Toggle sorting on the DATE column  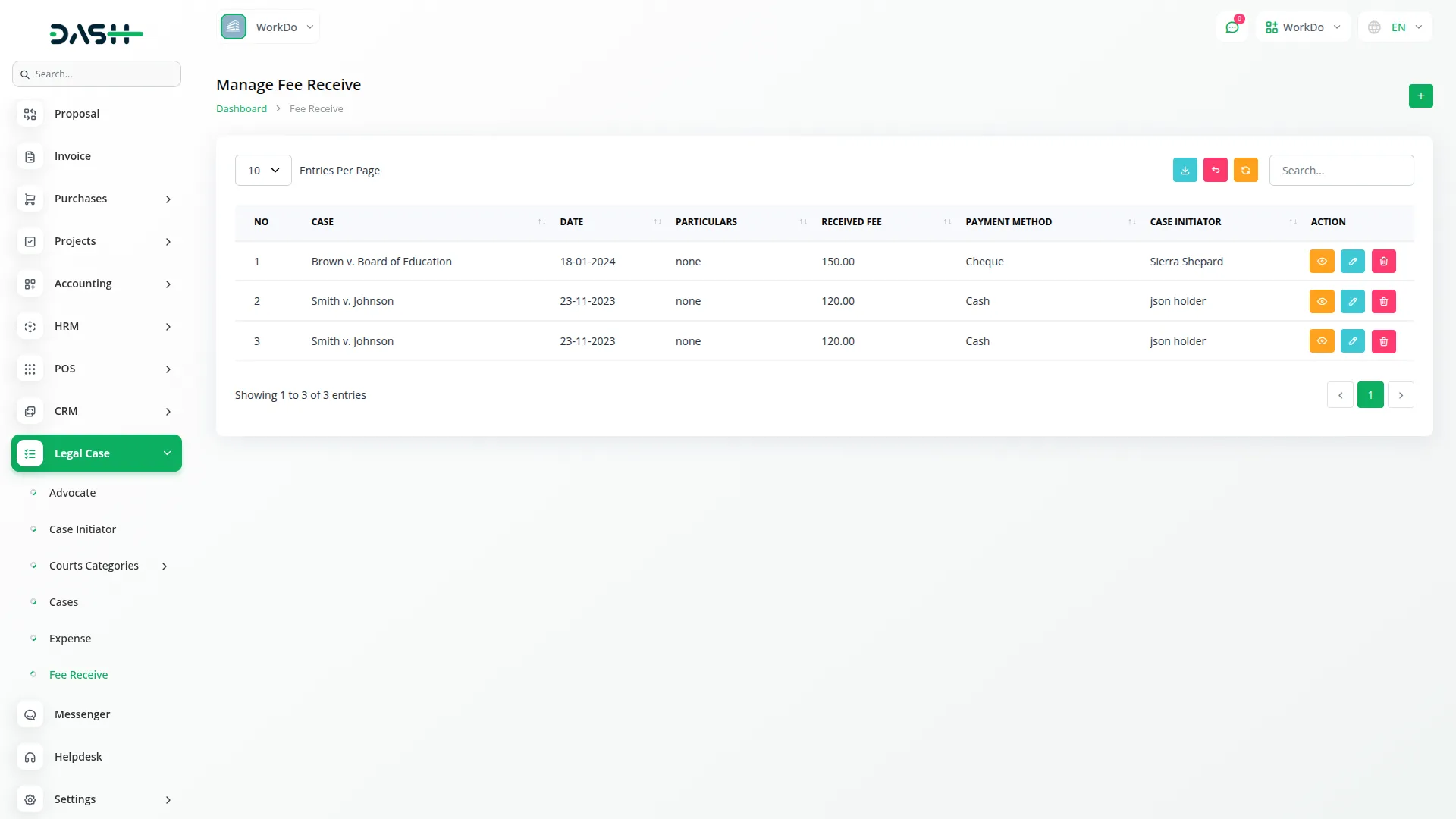tap(657, 221)
